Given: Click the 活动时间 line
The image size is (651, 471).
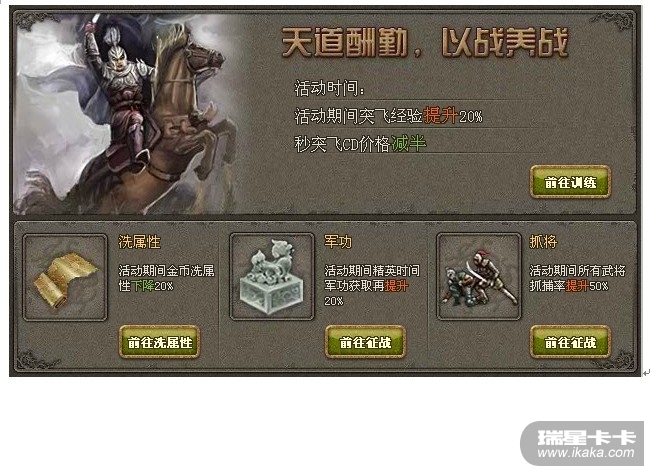Looking at the screenshot, I should coord(330,88).
